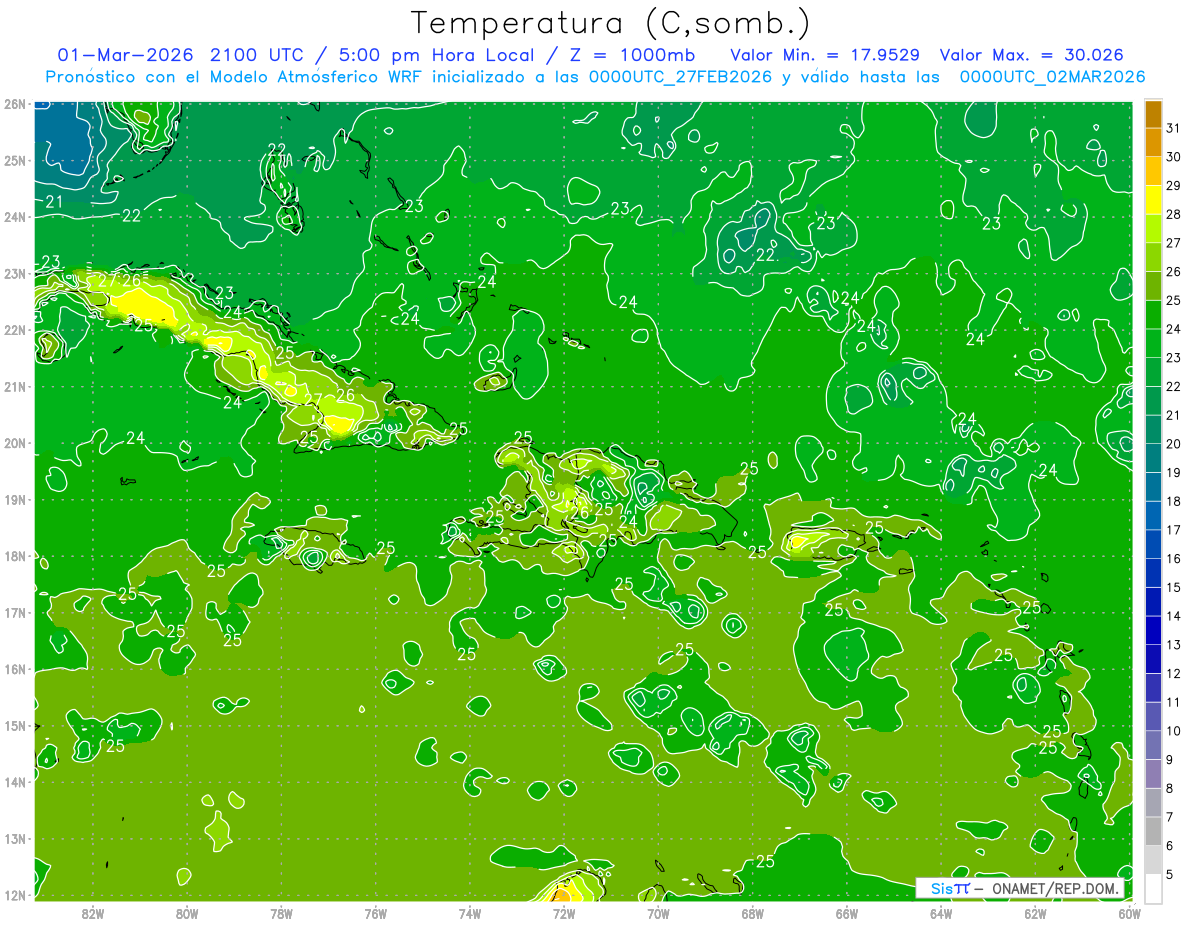Screen dimensions: 1200x927
Task: Click the legend swatch between 25 and 26
Action: [x=1153, y=286]
